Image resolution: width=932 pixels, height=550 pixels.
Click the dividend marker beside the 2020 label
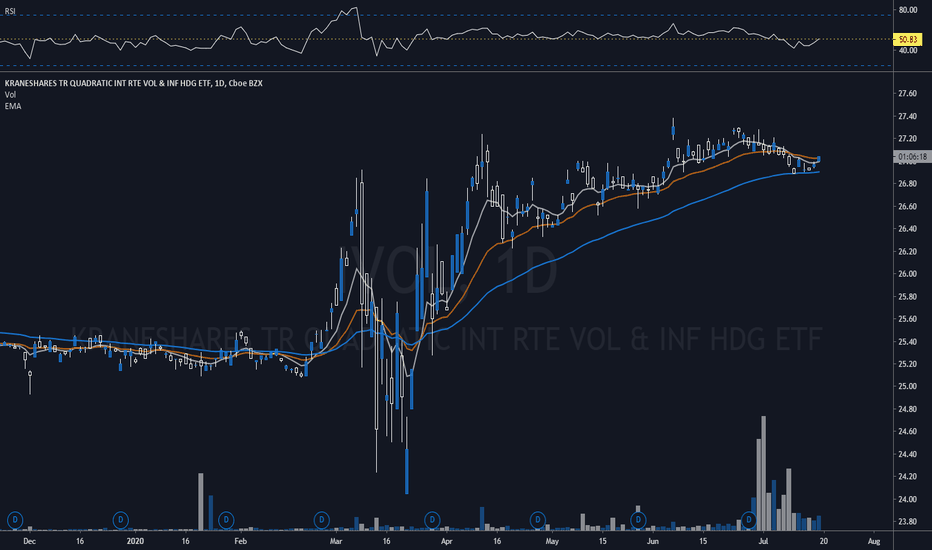[x=121, y=520]
